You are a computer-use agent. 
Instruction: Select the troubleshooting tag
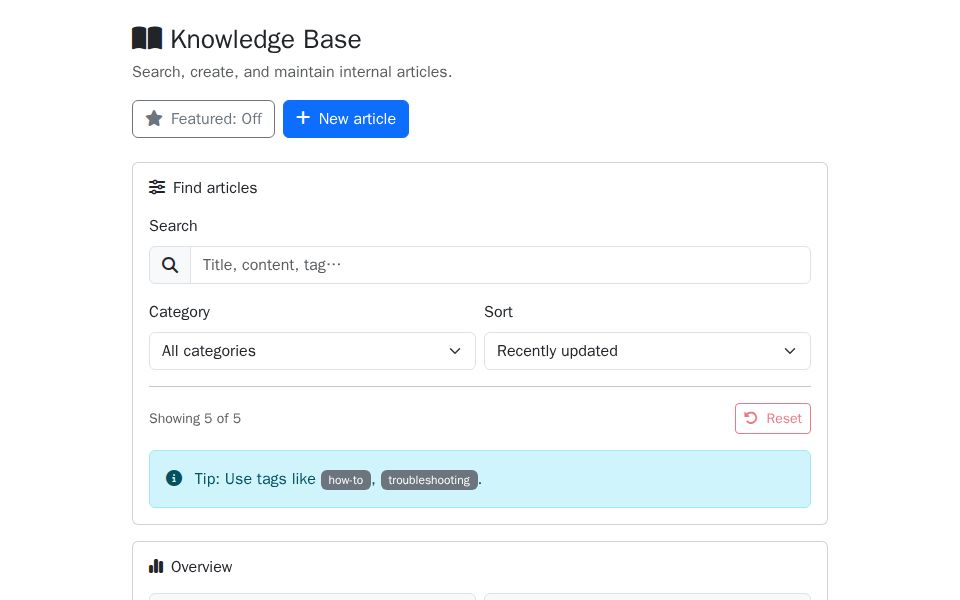click(429, 480)
